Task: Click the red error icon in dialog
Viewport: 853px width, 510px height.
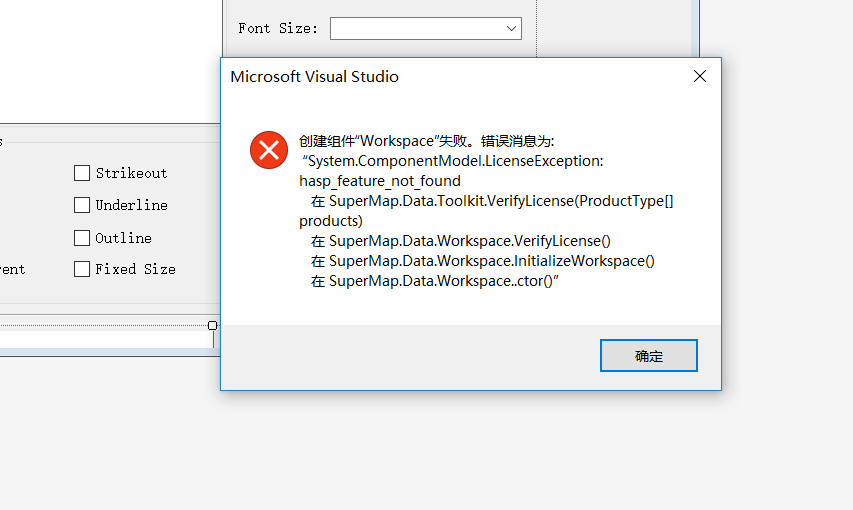Action: [269, 150]
